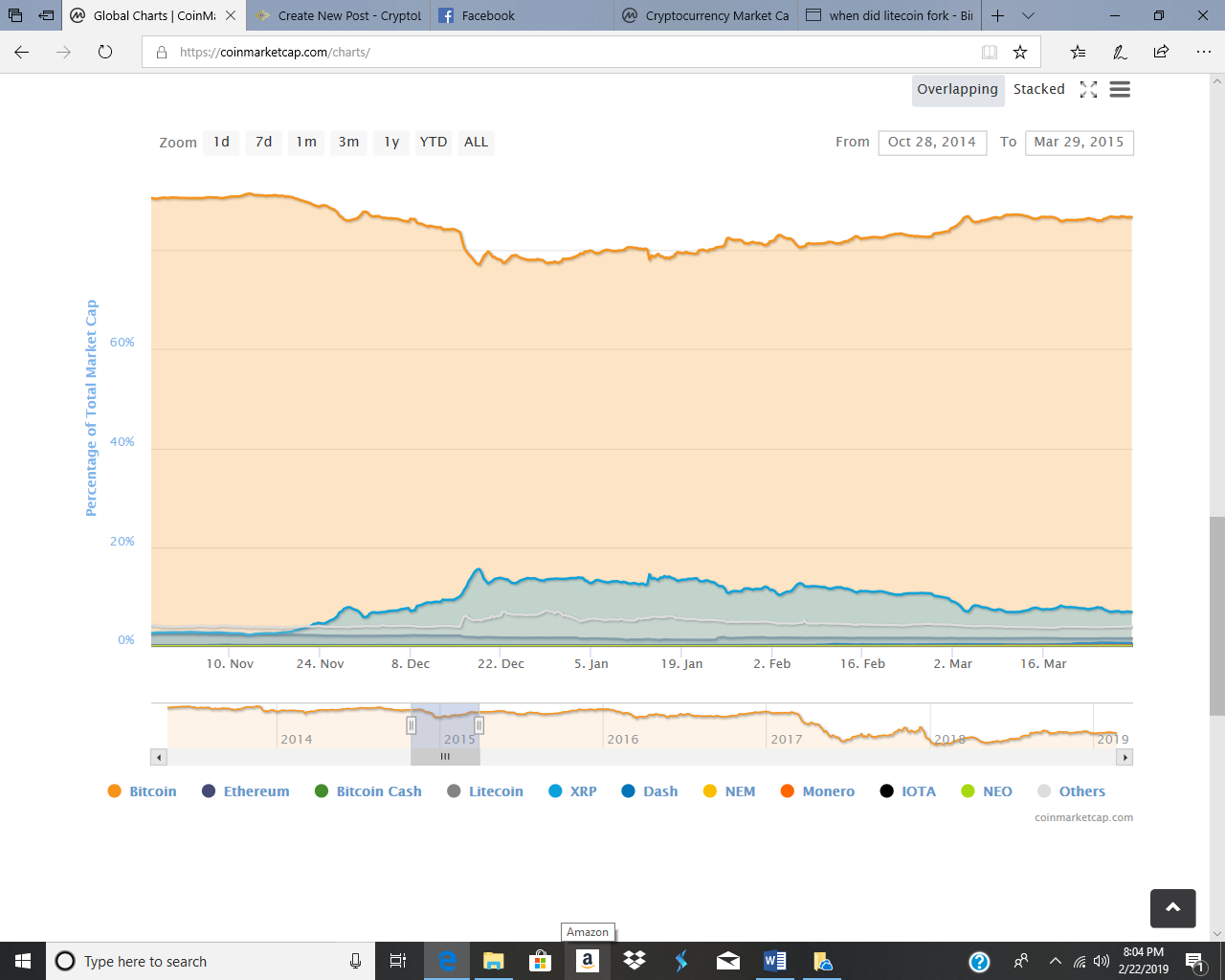Set chart zoom to 7d
Viewport: 1225px width, 980px height.
(x=263, y=142)
